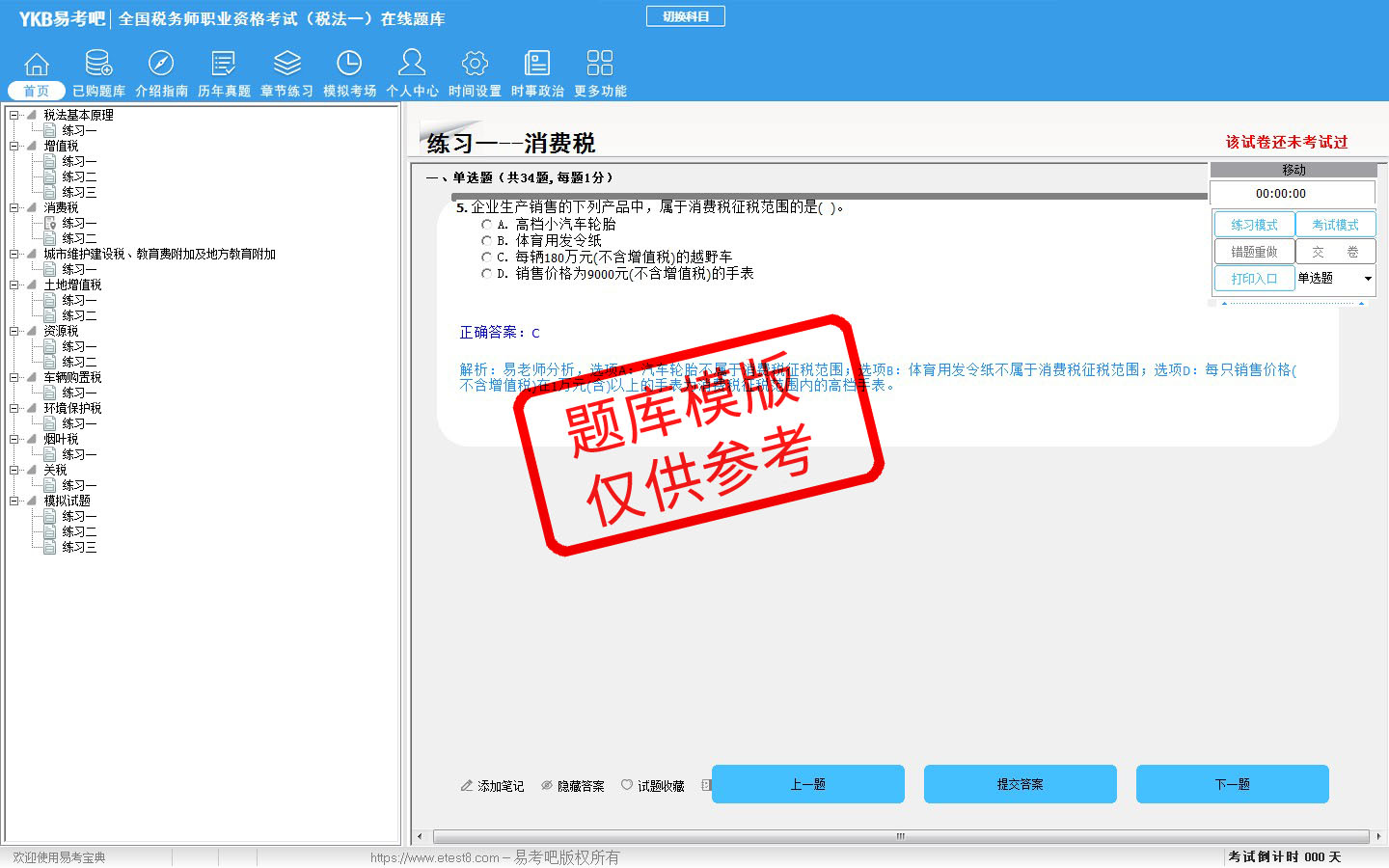Pick option D 手表 radio button
The image size is (1389, 868).
(487, 274)
